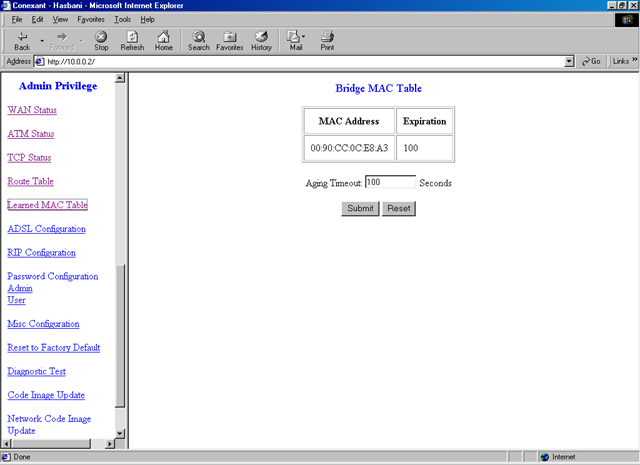This screenshot has height=465, width=640.
Task: Click the MAC Address column header
Action: 349,121
